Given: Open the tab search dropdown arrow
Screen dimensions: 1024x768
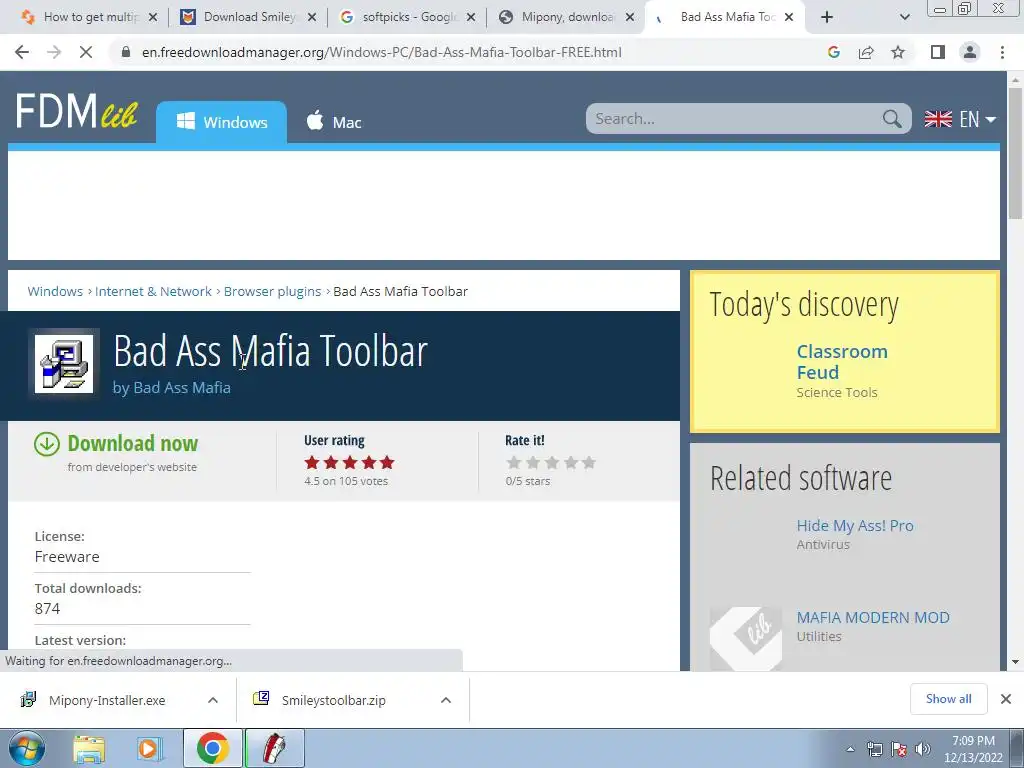Looking at the screenshot, I should tap(904, 17).
